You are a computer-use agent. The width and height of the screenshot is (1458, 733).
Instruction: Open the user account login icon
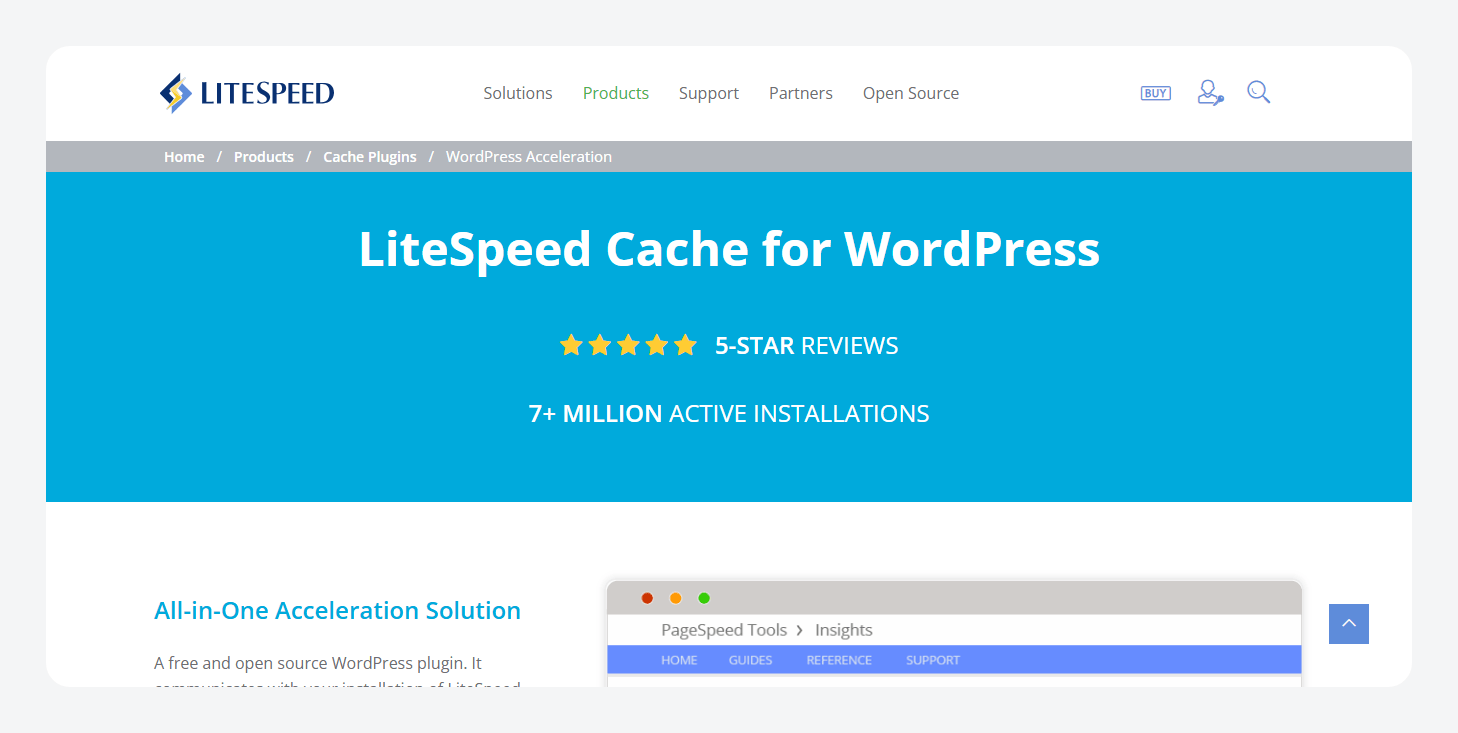[1210, 93]
